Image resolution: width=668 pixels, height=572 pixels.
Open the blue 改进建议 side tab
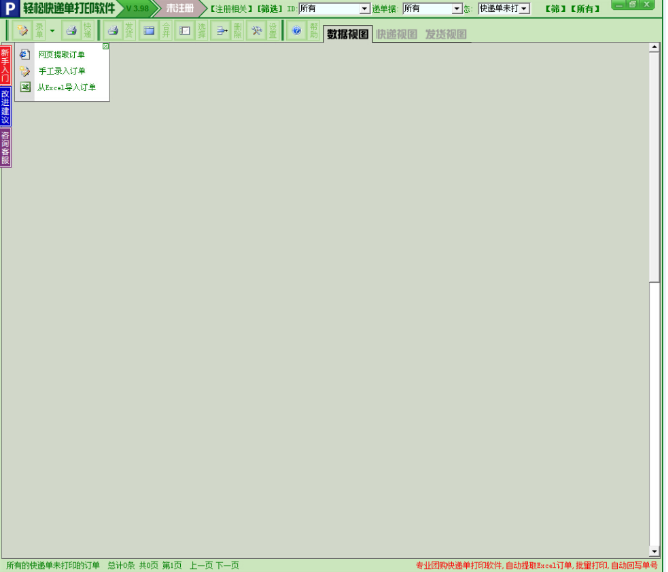point(5,106)
